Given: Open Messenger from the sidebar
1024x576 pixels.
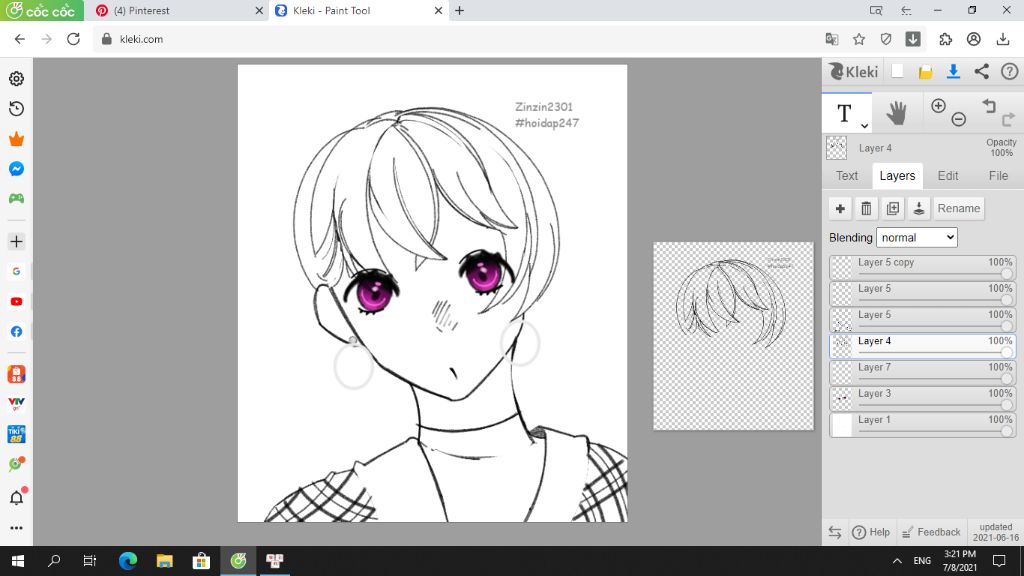Looking at the screenshot, I should (x=16, y=169).
